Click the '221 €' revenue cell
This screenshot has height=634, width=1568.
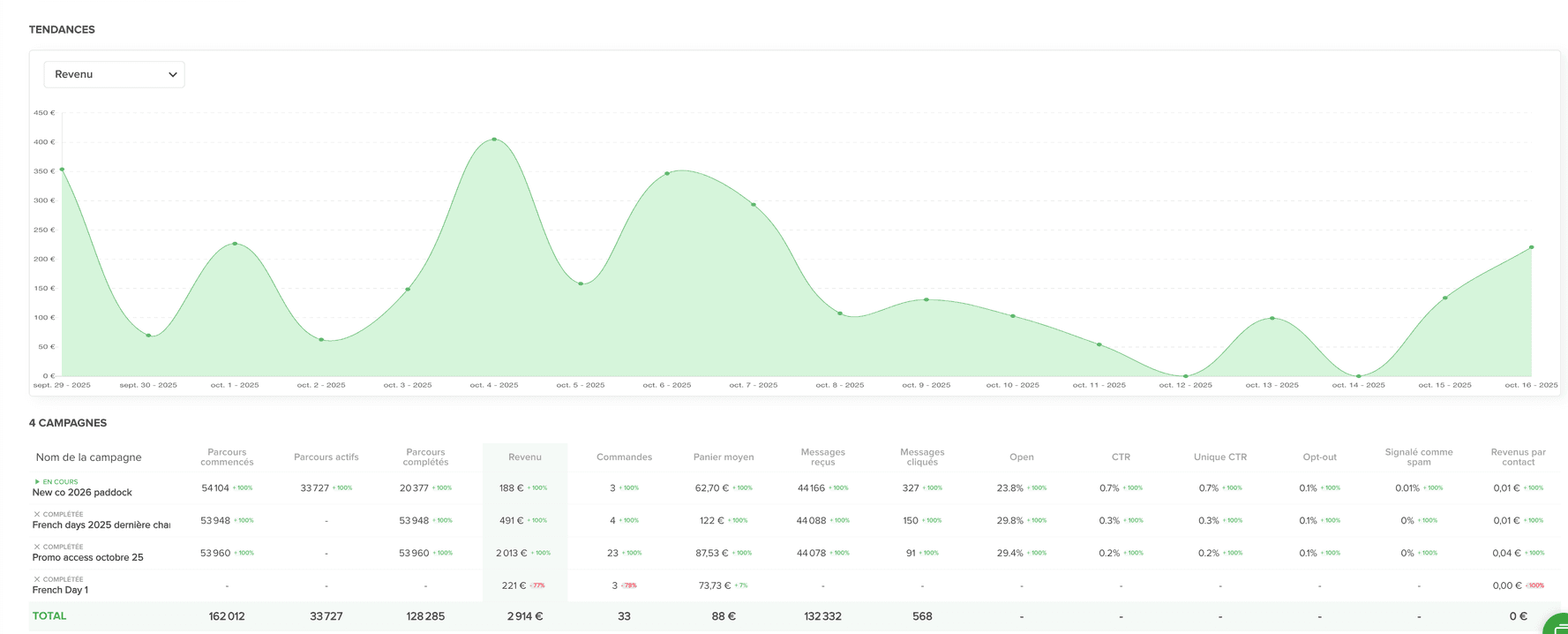pyautogui.click(x=514, y=585)
